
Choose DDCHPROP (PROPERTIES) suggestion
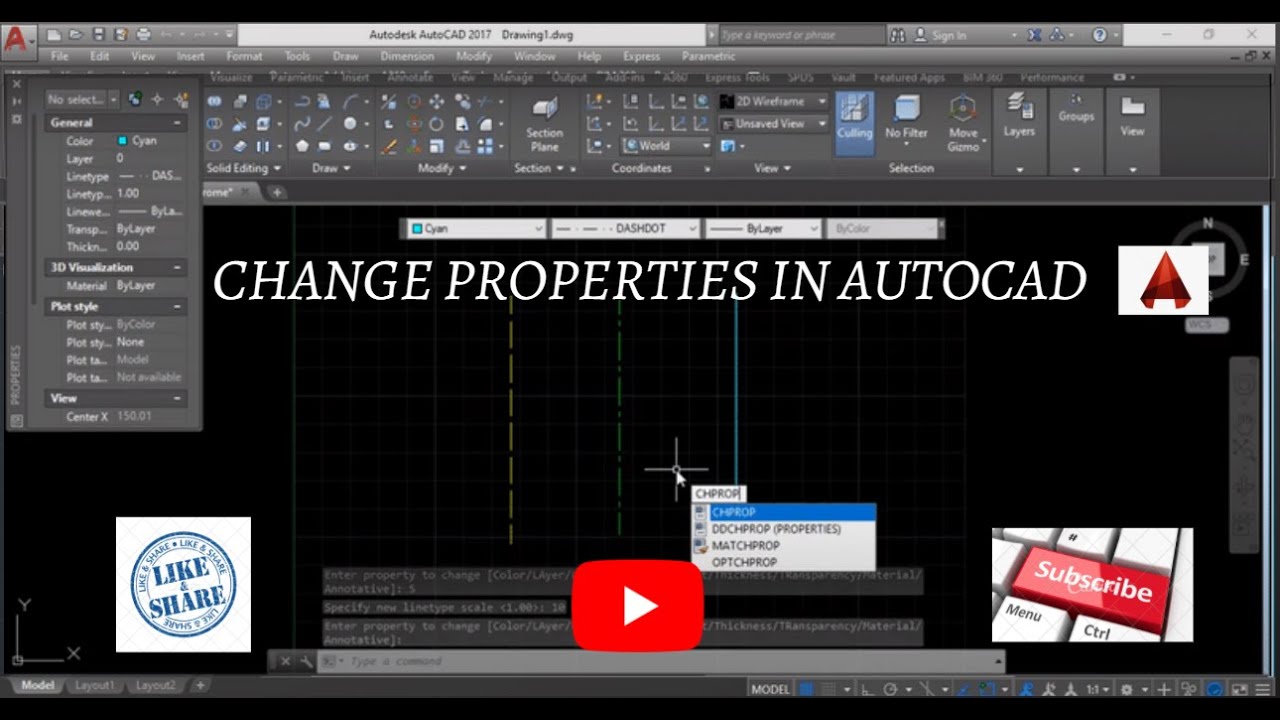click(x=784, y=529)
